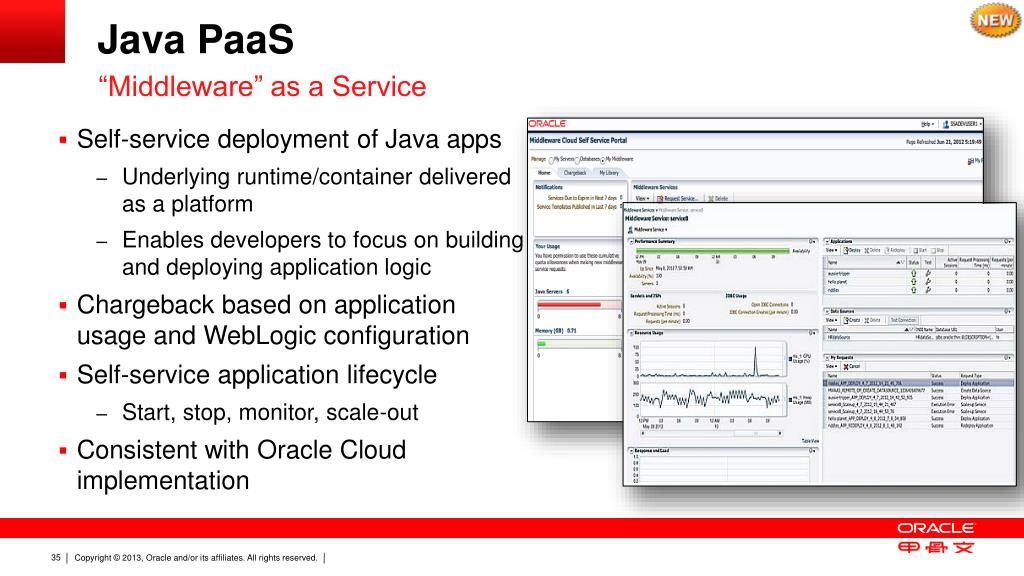Collapse the Performance Summary panel
This screenshot has width=1024, height=576.
(x=631, y=242)
